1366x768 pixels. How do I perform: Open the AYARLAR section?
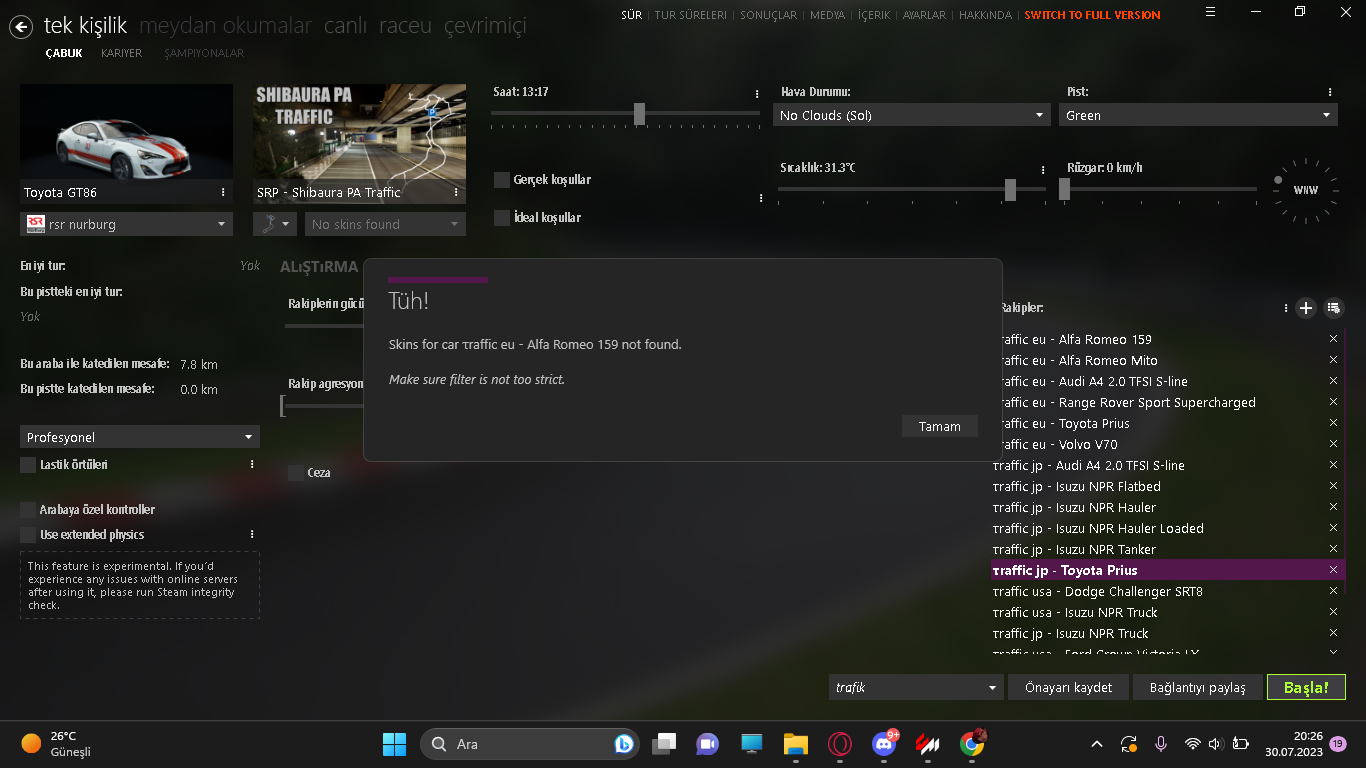924,15
